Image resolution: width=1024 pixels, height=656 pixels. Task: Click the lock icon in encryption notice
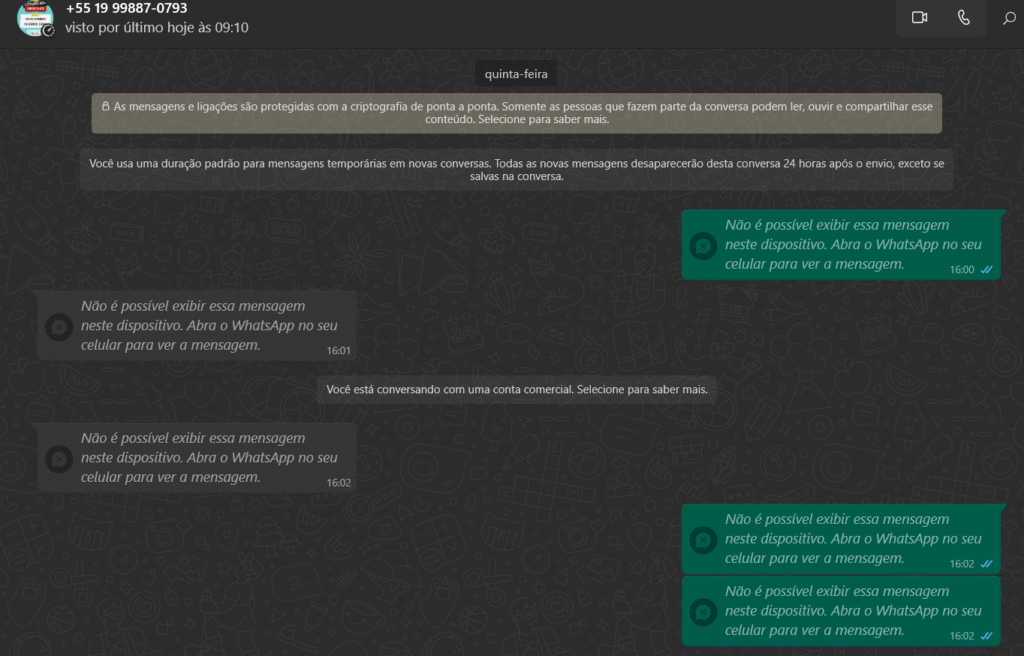click(x=105, y=106)
